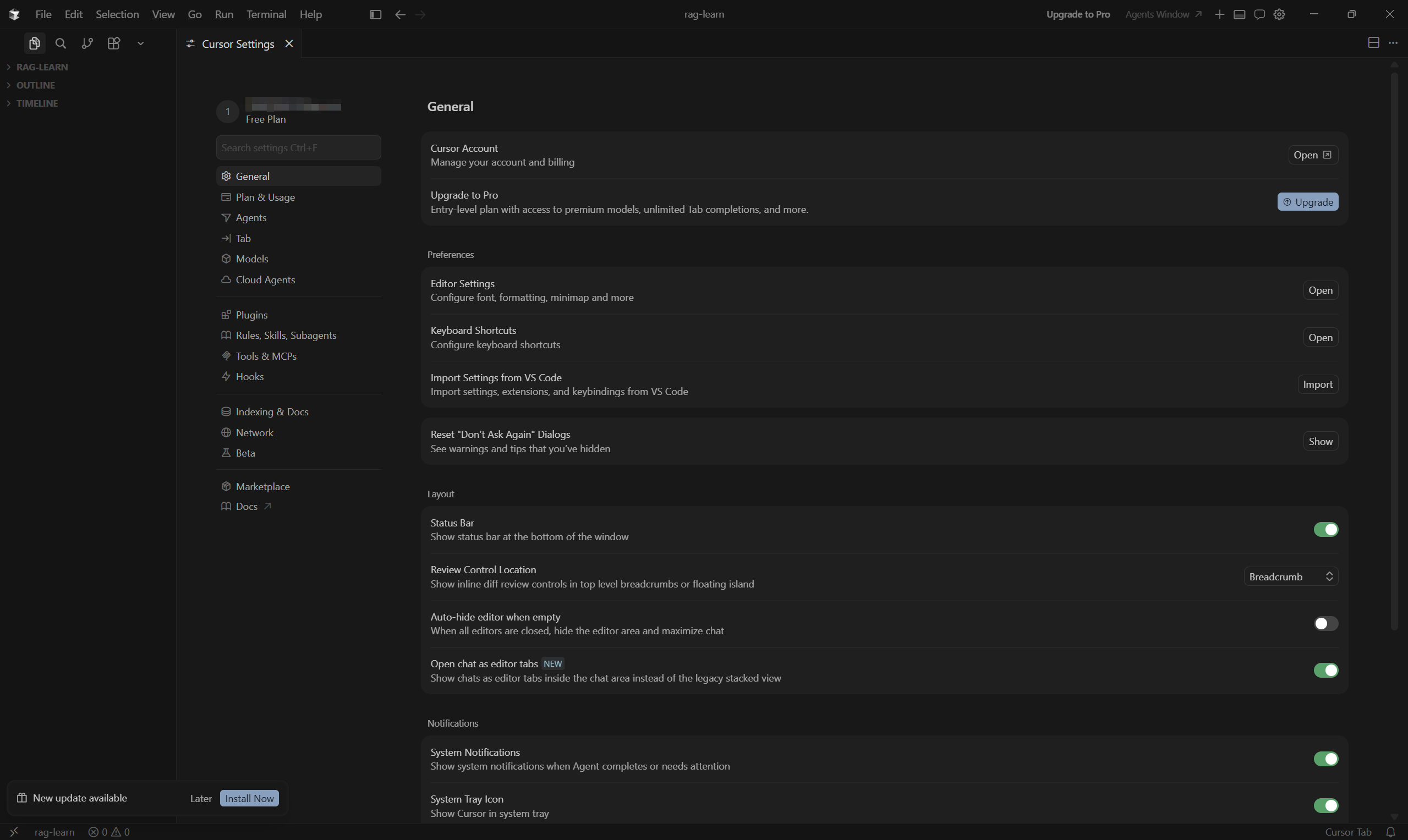
Task: Click the plus icon in title bar
Action: (x=1219, y=15)
